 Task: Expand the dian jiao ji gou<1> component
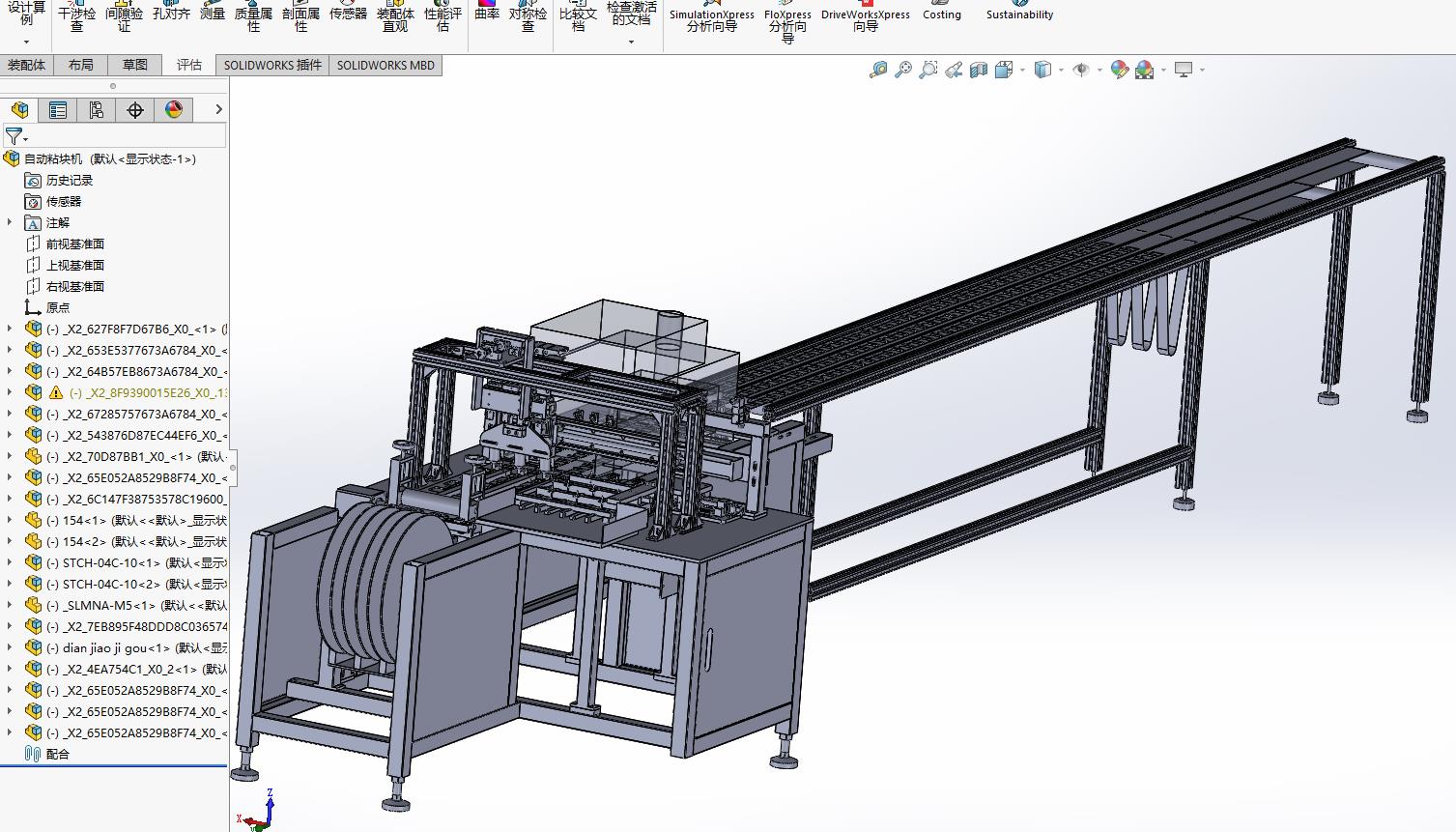point(11,647)
